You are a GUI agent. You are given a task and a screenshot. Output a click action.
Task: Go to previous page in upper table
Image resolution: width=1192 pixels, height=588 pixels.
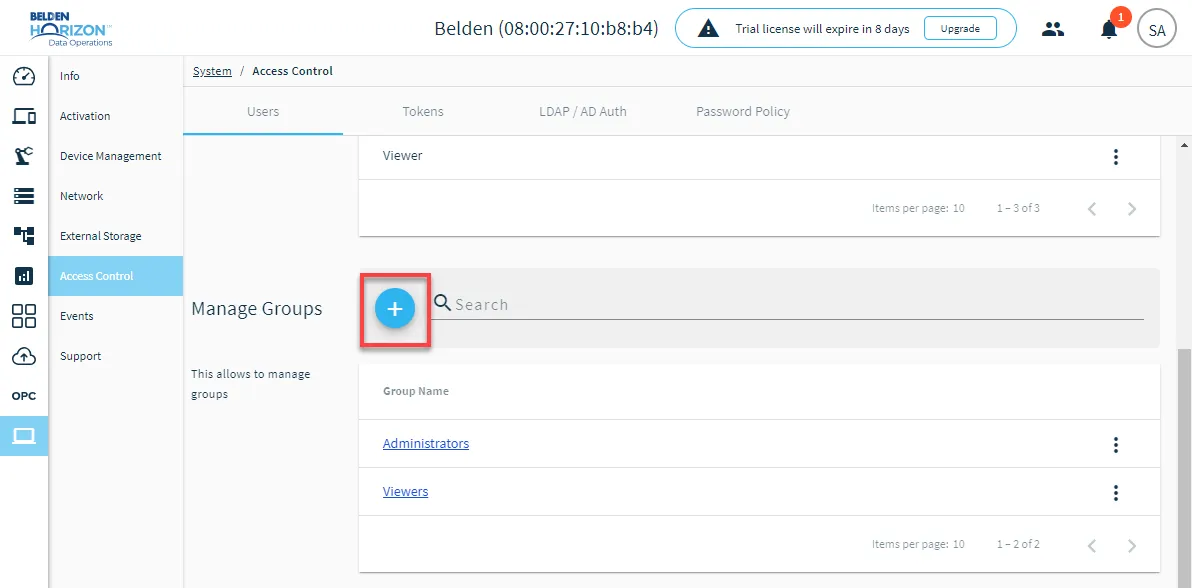pyautogui.click(x=1092, y=208)
